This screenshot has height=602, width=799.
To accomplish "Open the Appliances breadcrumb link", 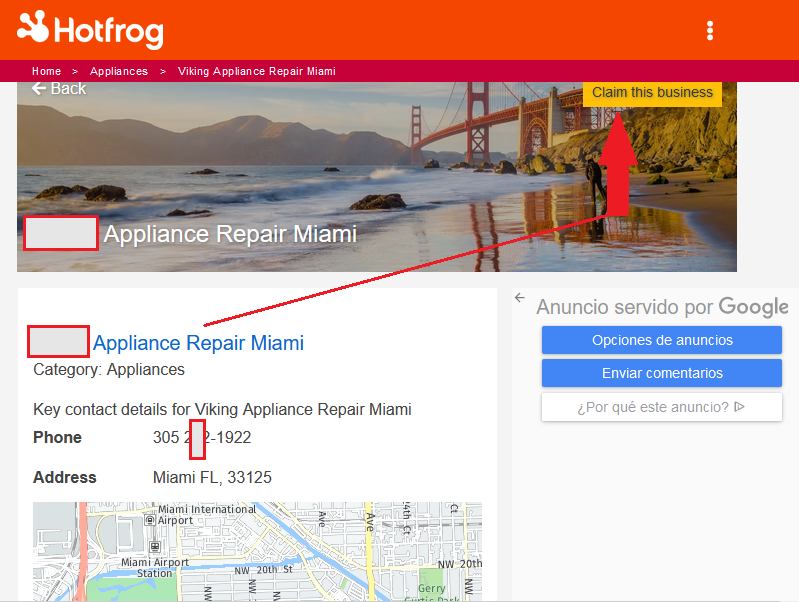I will coord(119,71).
